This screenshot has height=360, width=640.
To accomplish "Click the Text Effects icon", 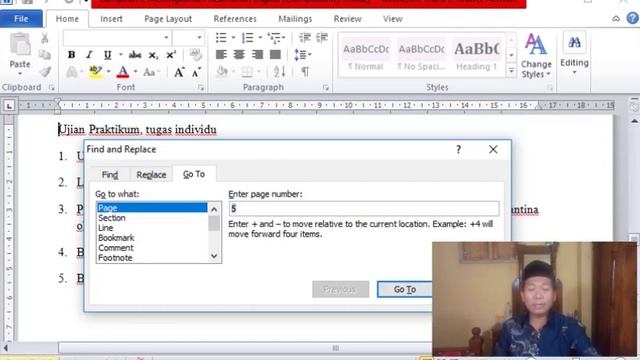I will pos(72,72).
